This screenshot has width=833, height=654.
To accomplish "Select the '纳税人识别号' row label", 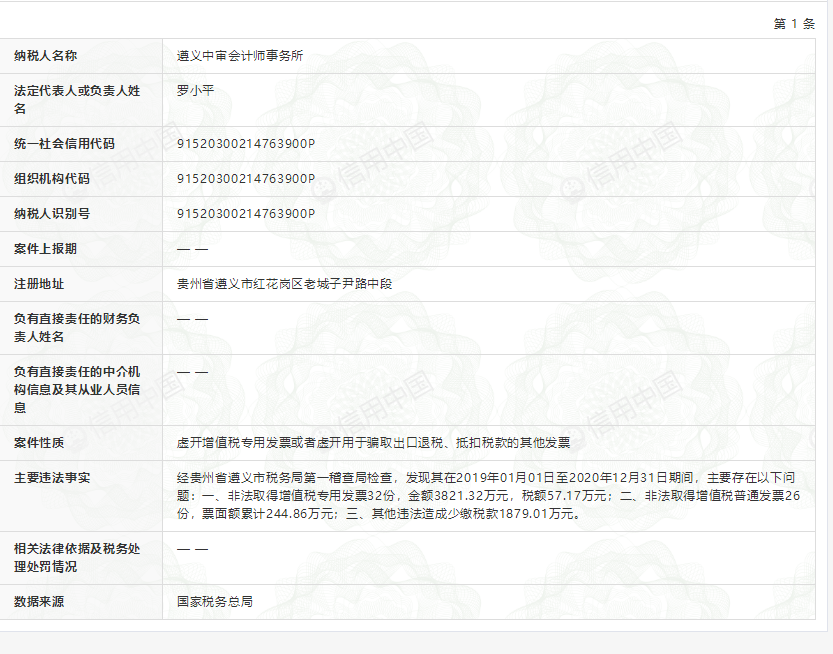I will click(52, 214).
